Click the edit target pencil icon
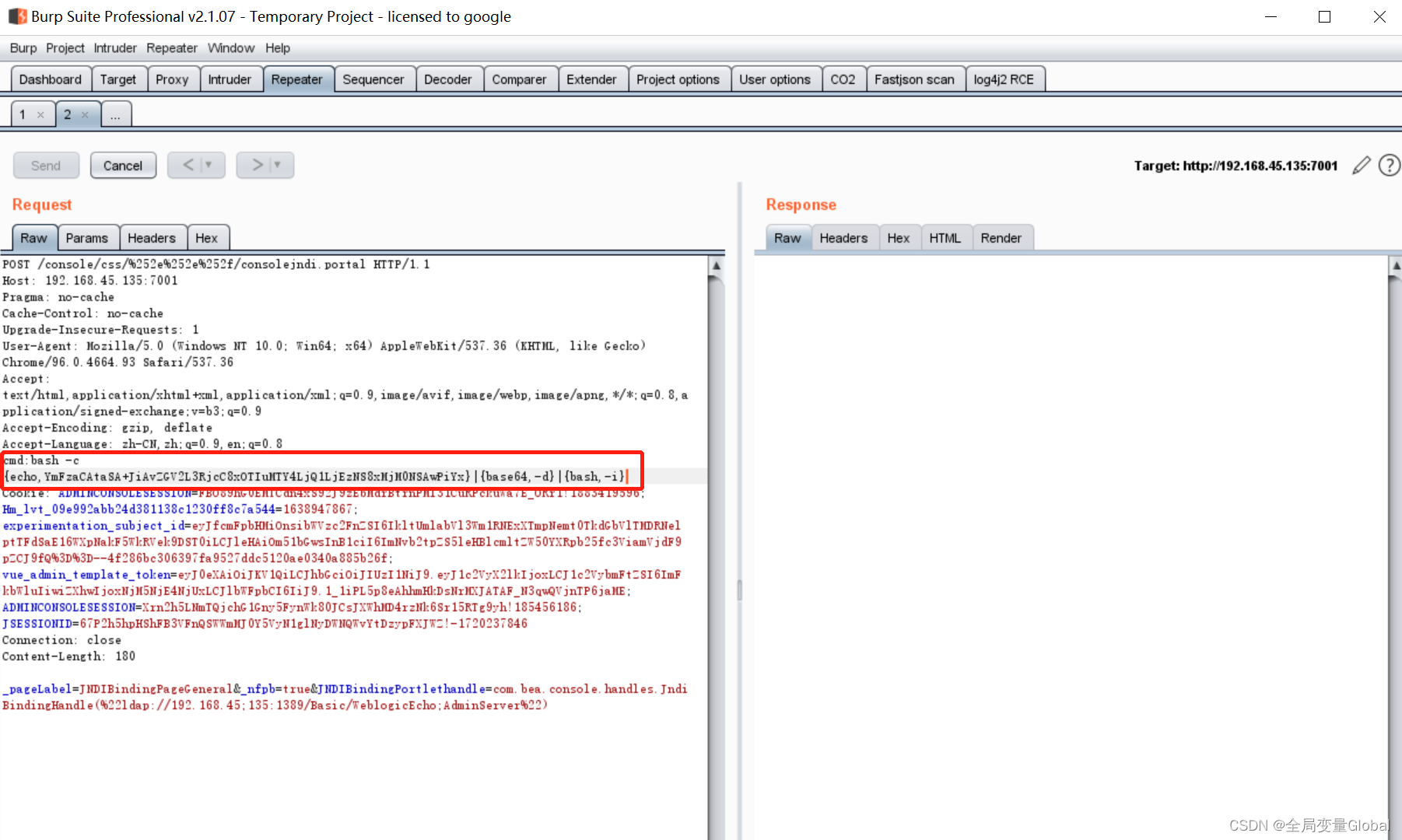This screenshot has height=840, width=1402. click(x=1361, y=166)
